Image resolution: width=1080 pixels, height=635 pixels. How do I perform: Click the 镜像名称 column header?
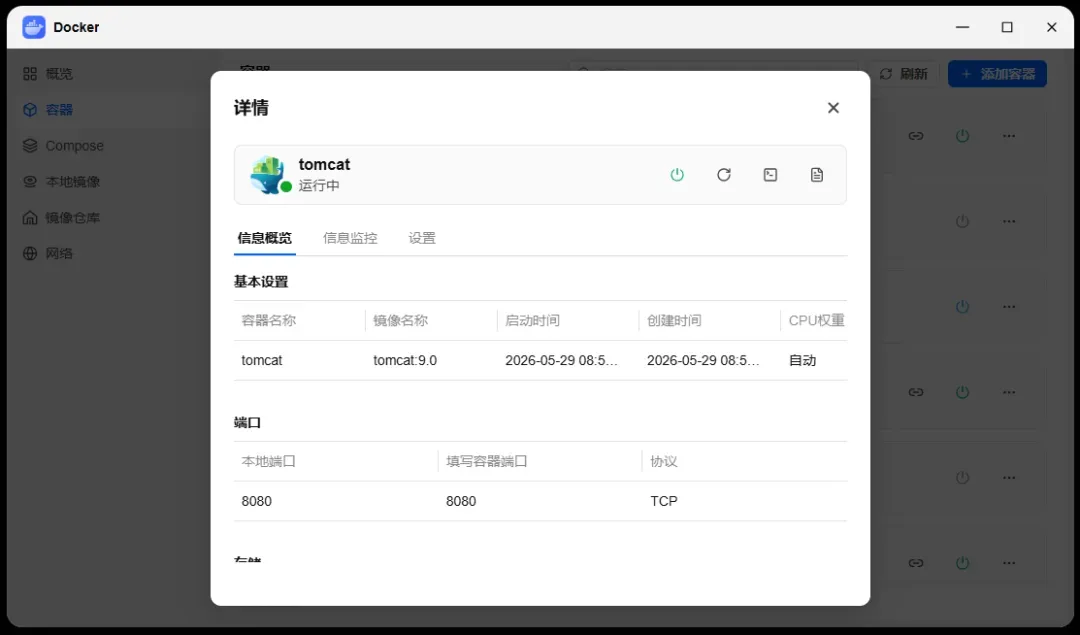coord(400,320)
